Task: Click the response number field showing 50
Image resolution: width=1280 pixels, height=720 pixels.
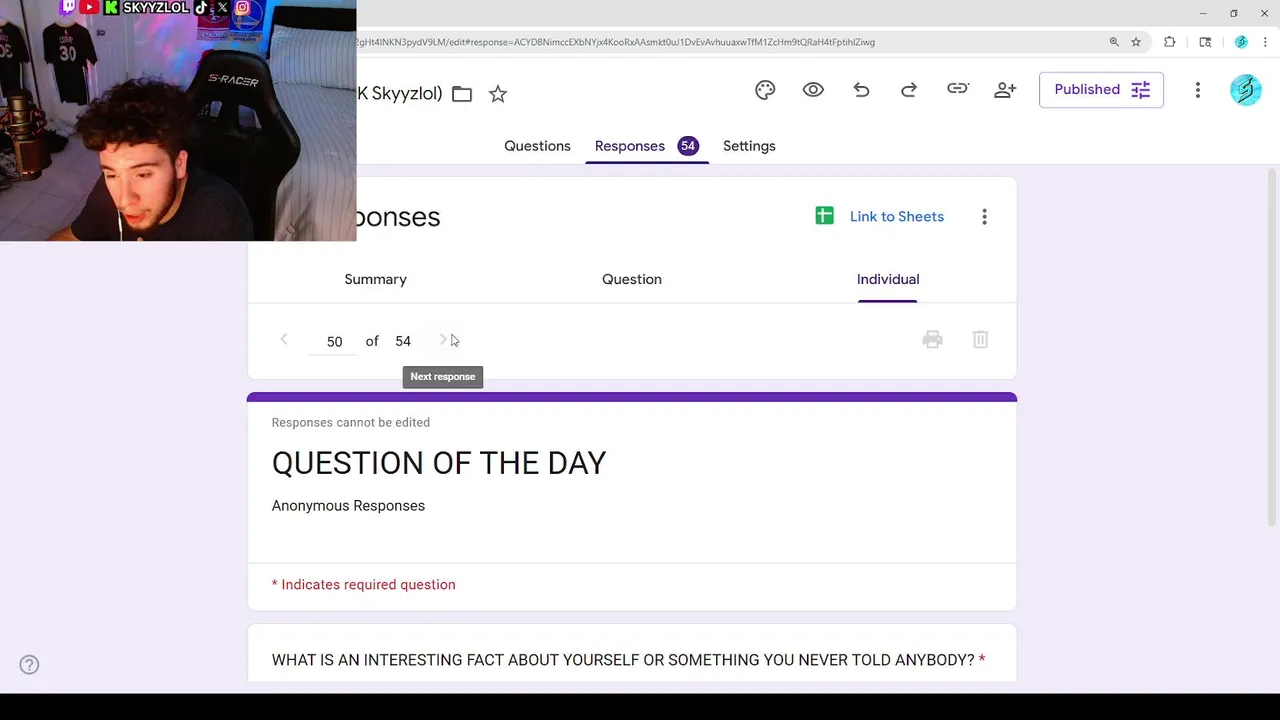Action: tap(334, 342)
